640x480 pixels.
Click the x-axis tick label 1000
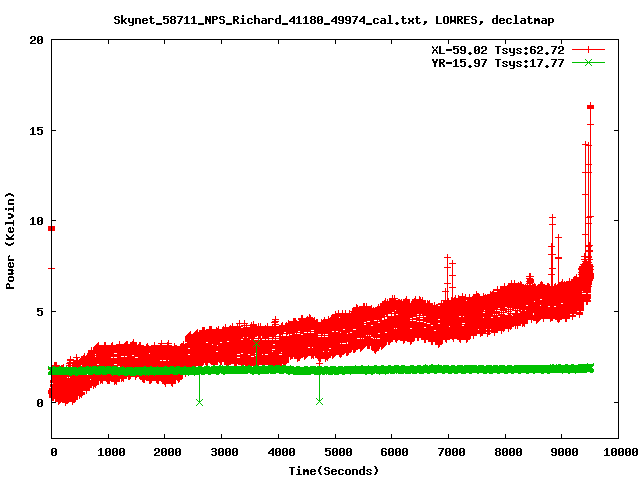tap(111, 452)
